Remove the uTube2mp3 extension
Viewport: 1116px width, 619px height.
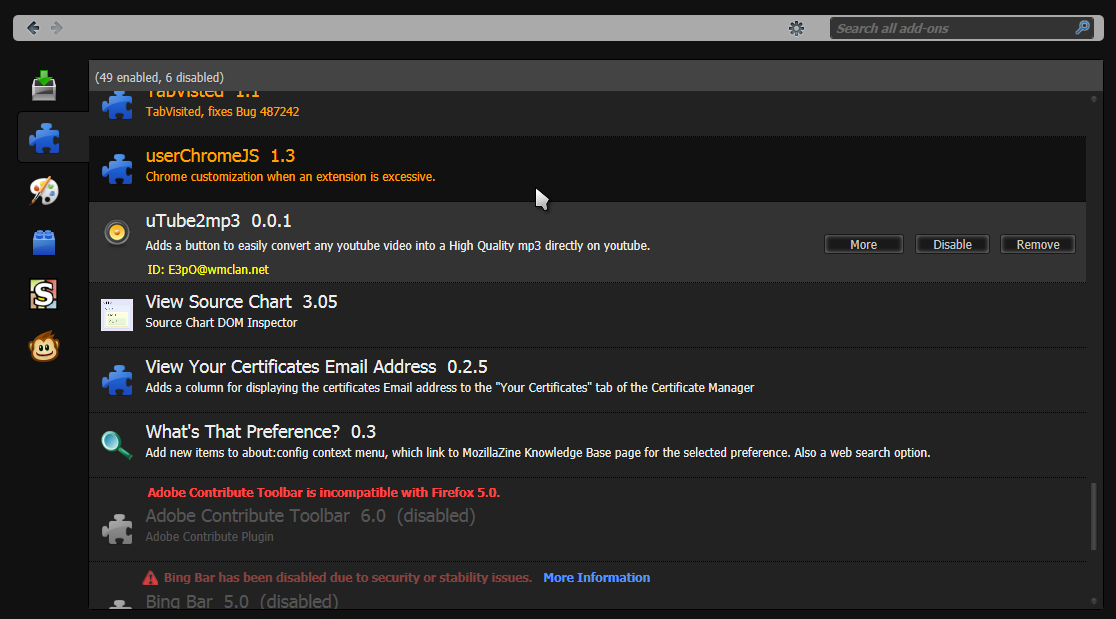click(x=1037, y=243)
